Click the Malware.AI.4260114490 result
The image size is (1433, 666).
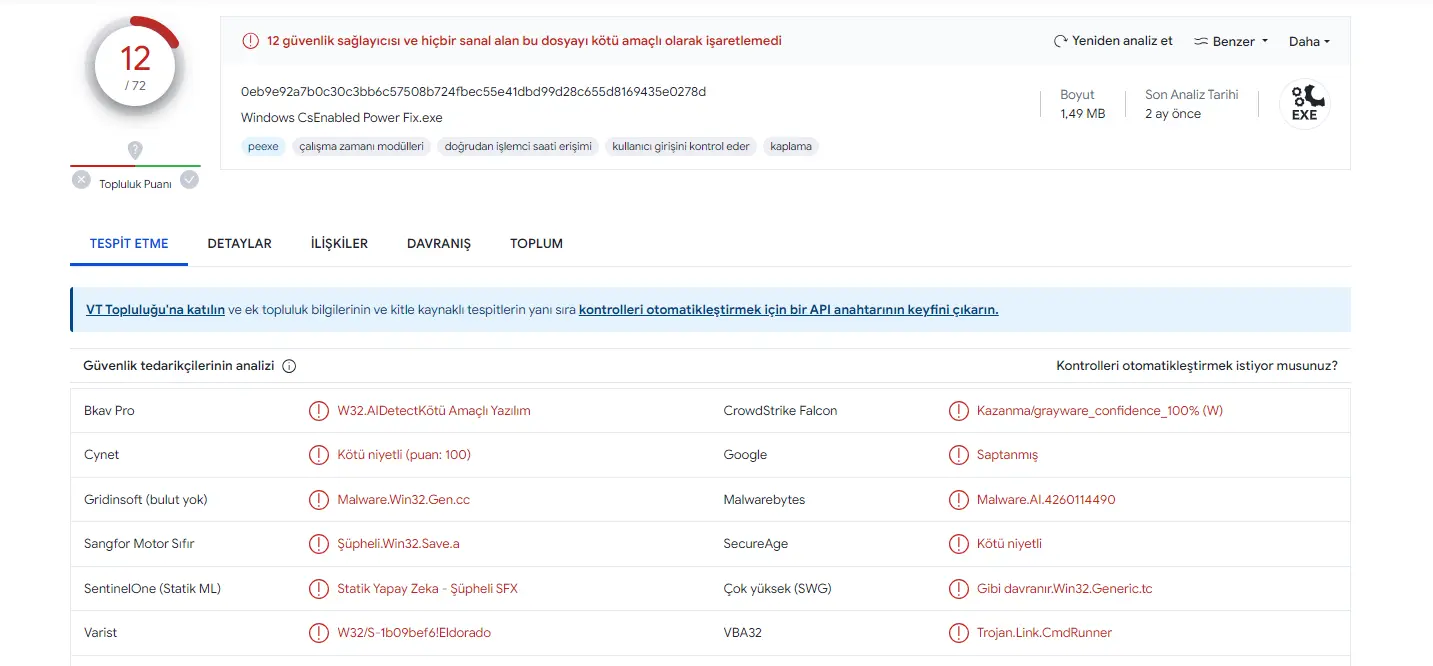click(x=1046, y=500)
